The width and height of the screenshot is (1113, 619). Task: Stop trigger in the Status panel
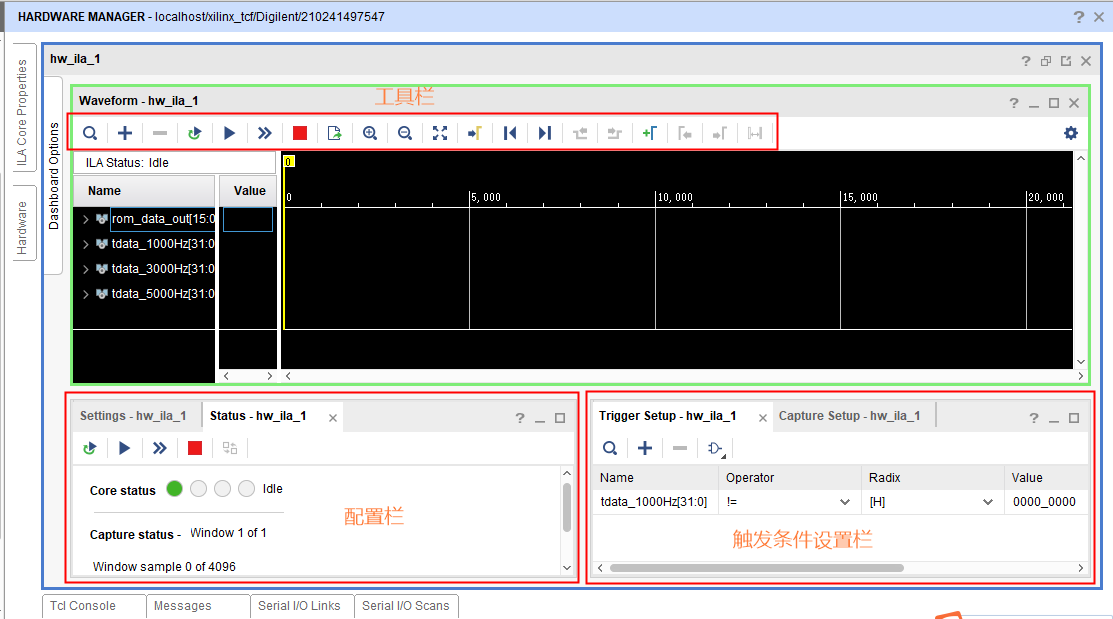[x=194, y=448]
